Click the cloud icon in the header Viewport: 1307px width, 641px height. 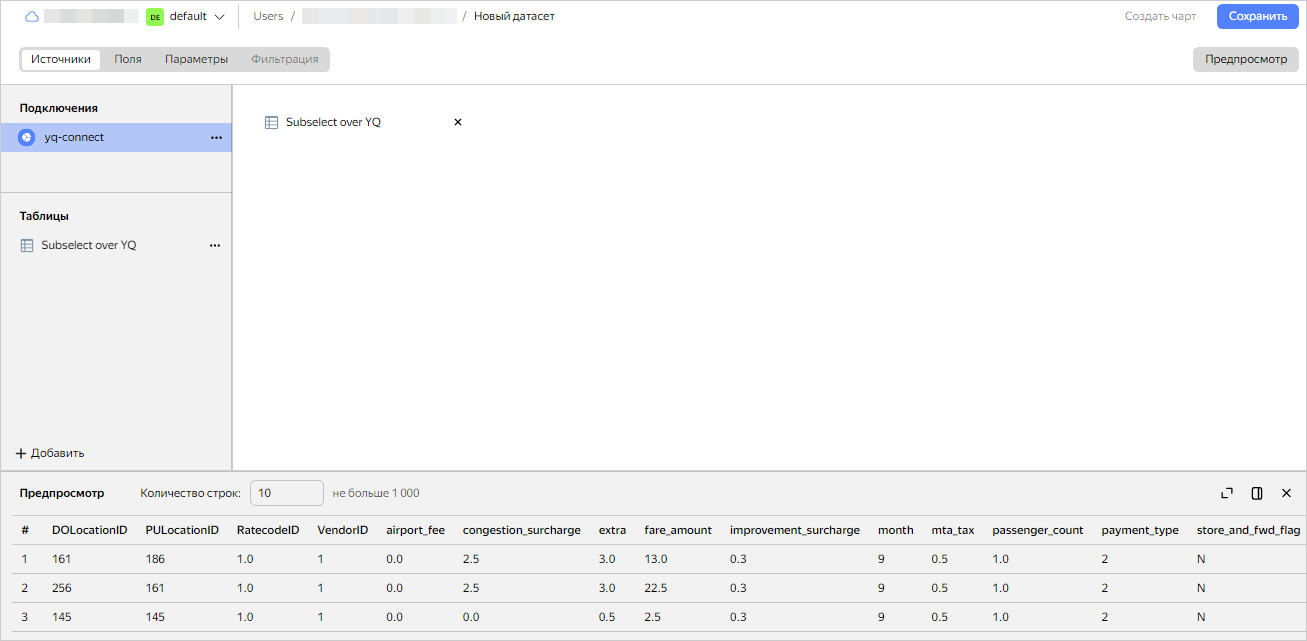pyautogui.click(x=30, y=16)
